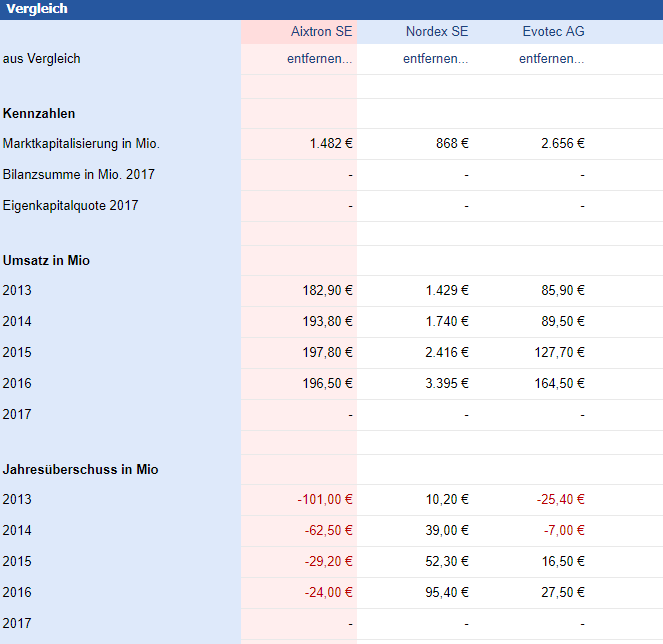663x644 pixels.
Task: Select Aixtron 2015 revenue 197,80 €
Action: tap(327, 352)
